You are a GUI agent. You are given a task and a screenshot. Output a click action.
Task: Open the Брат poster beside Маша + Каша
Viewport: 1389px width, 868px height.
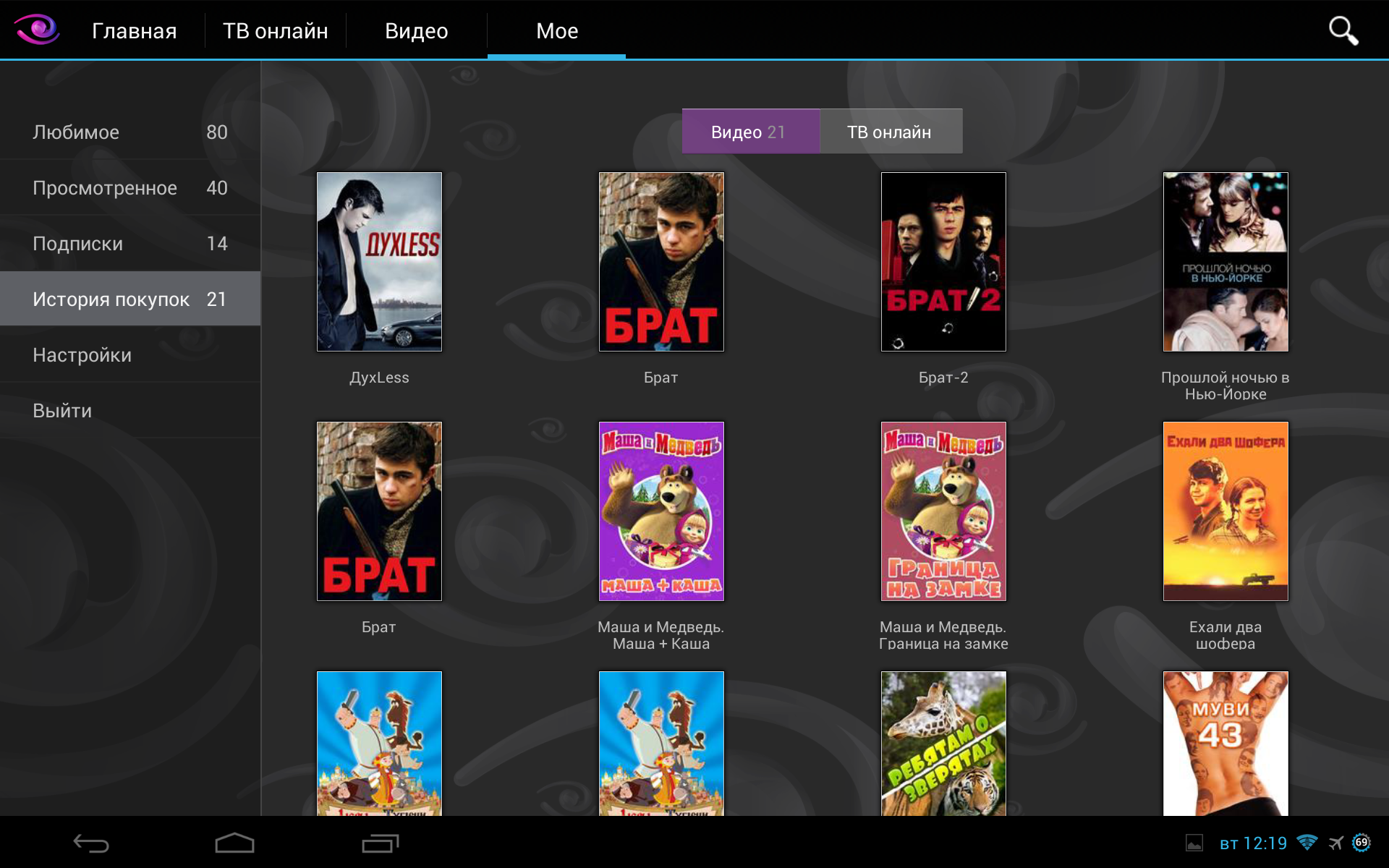point(379,511)
